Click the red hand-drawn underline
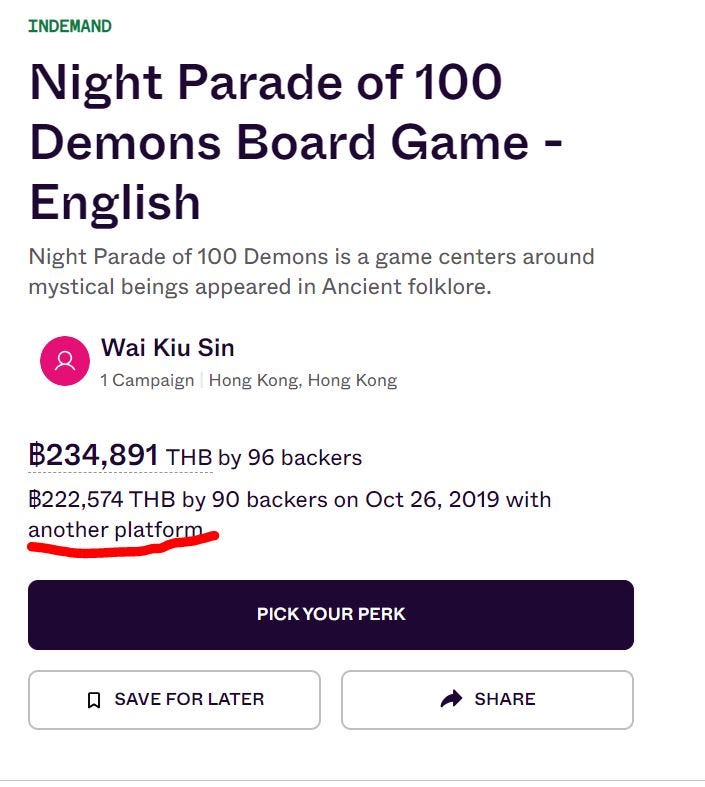705x787 pixels. (120, 547)
